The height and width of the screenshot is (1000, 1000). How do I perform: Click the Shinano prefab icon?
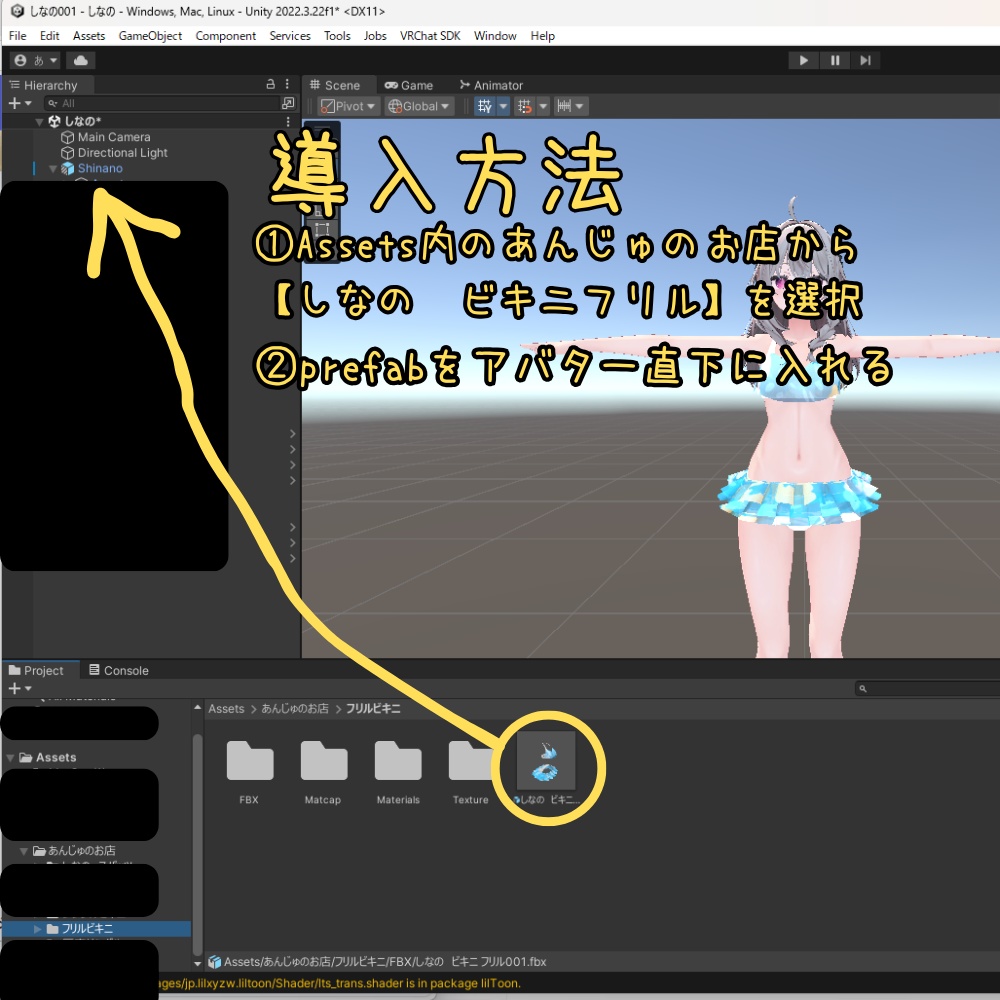point(68,168)
